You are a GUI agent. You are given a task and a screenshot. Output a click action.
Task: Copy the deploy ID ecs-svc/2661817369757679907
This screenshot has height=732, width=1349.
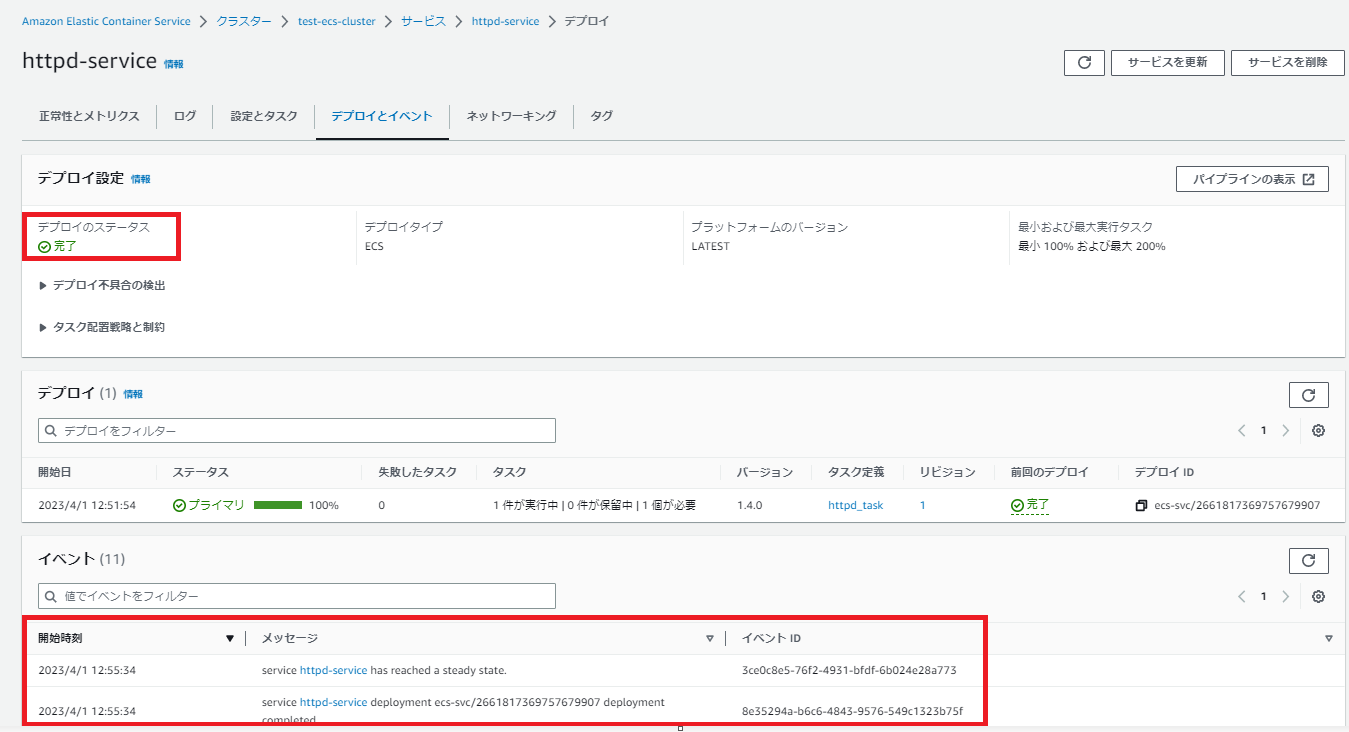click(1141, 506)
